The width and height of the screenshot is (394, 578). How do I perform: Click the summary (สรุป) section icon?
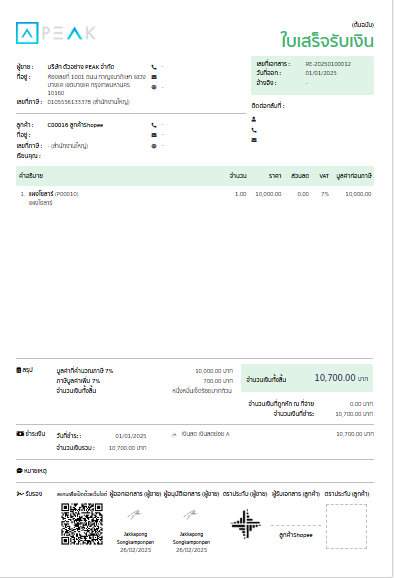[x=18, y=370]
